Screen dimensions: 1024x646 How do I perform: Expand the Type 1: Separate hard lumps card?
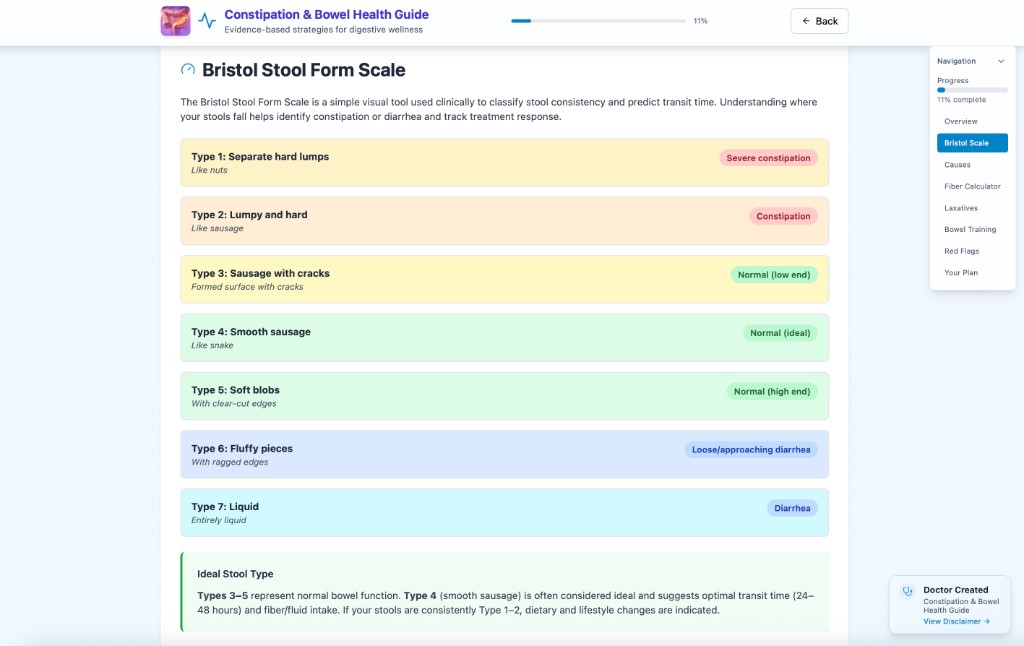coord(504,163)
